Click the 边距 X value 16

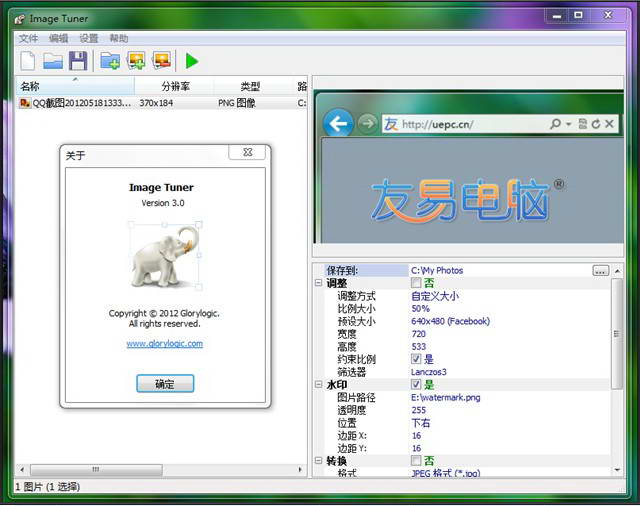[x=416, y=435]
